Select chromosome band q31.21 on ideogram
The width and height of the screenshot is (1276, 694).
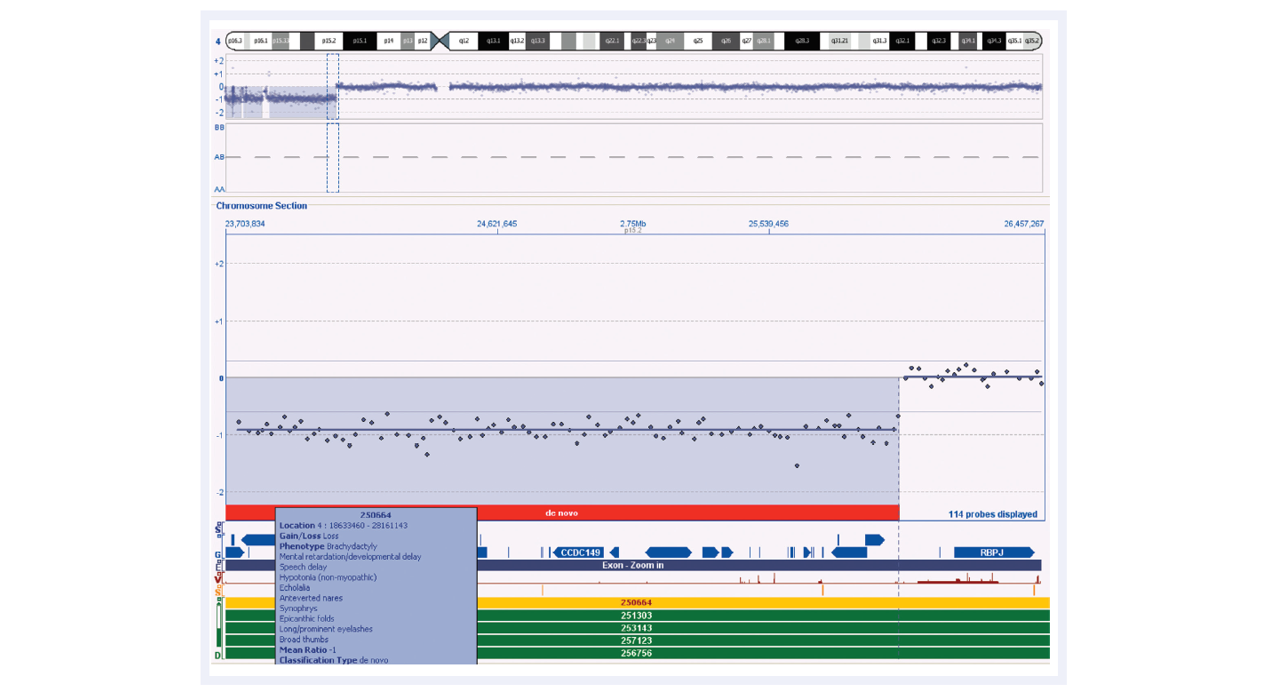pyautogui.click(x=841, y=41)
